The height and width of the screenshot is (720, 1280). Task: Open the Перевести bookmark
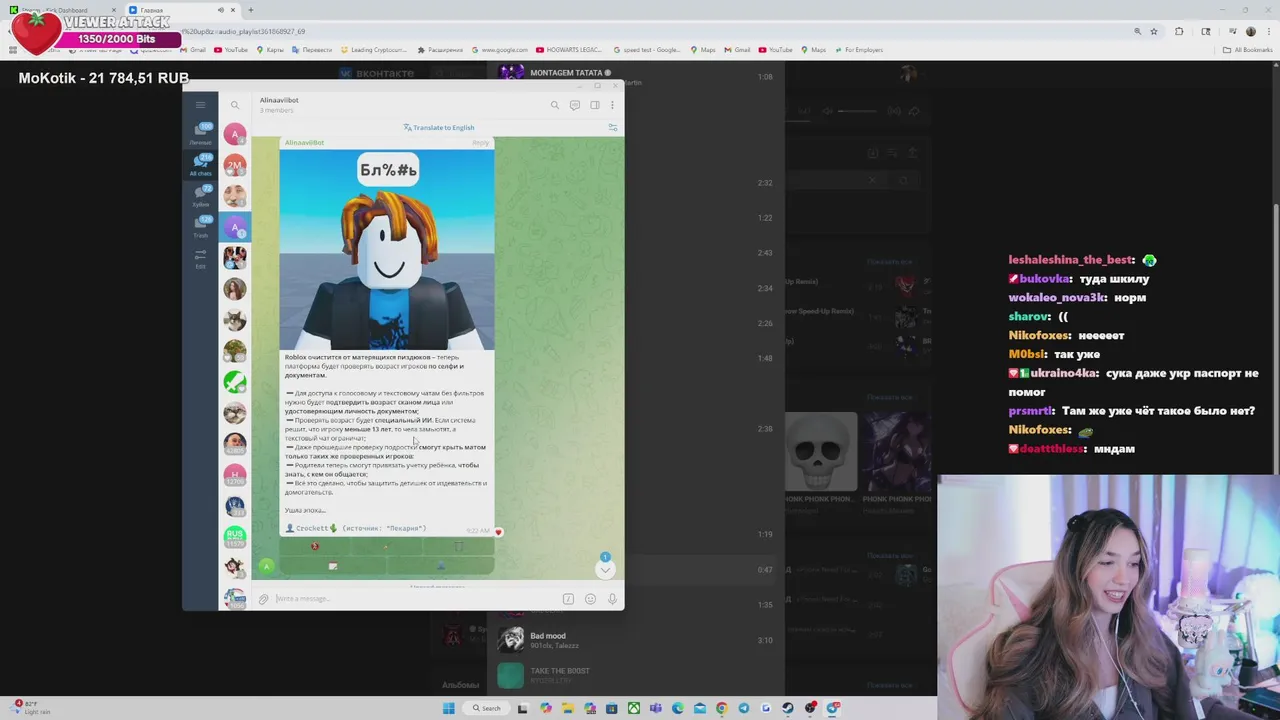coord(311,49)
